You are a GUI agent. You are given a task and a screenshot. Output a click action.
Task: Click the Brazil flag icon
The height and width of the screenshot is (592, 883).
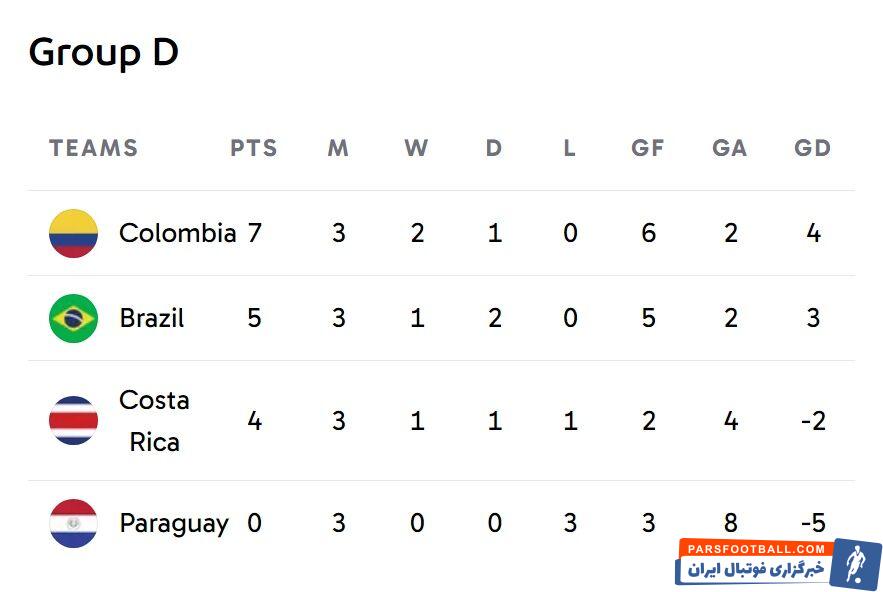coord(73,319)
